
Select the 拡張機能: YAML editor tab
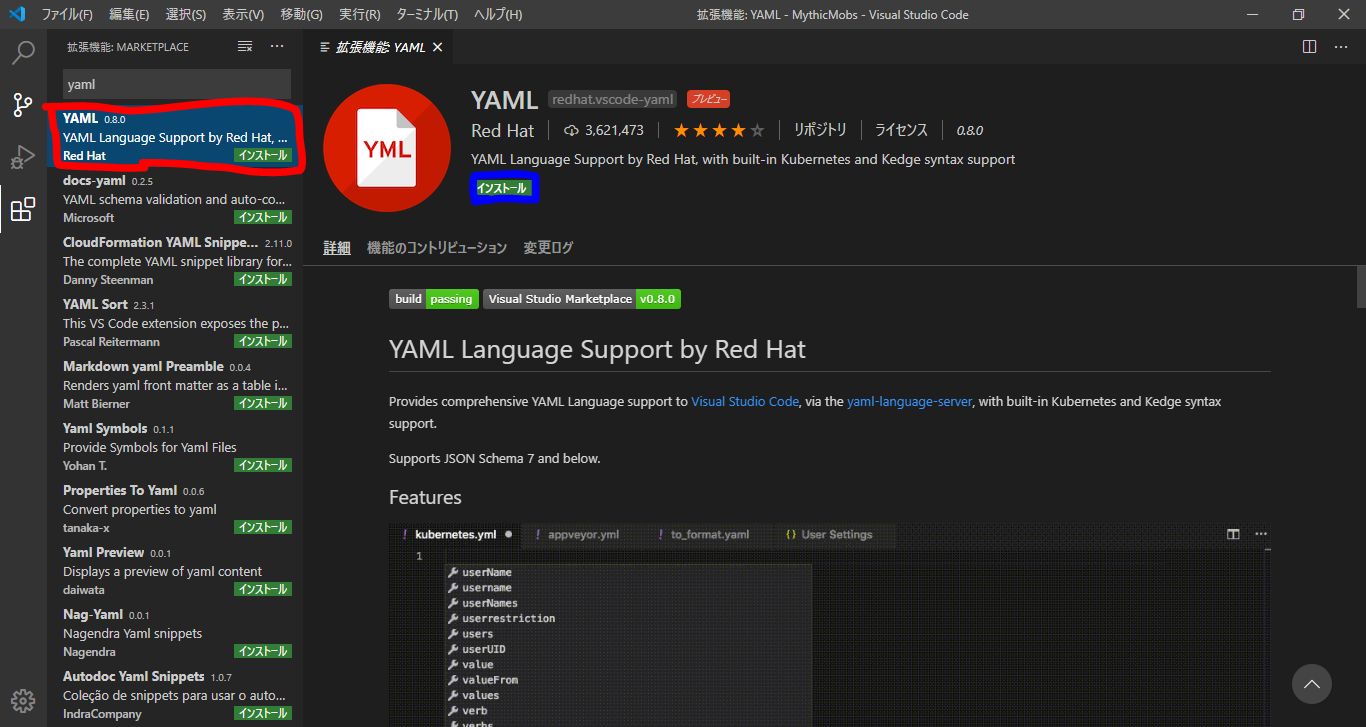point(380,47)
